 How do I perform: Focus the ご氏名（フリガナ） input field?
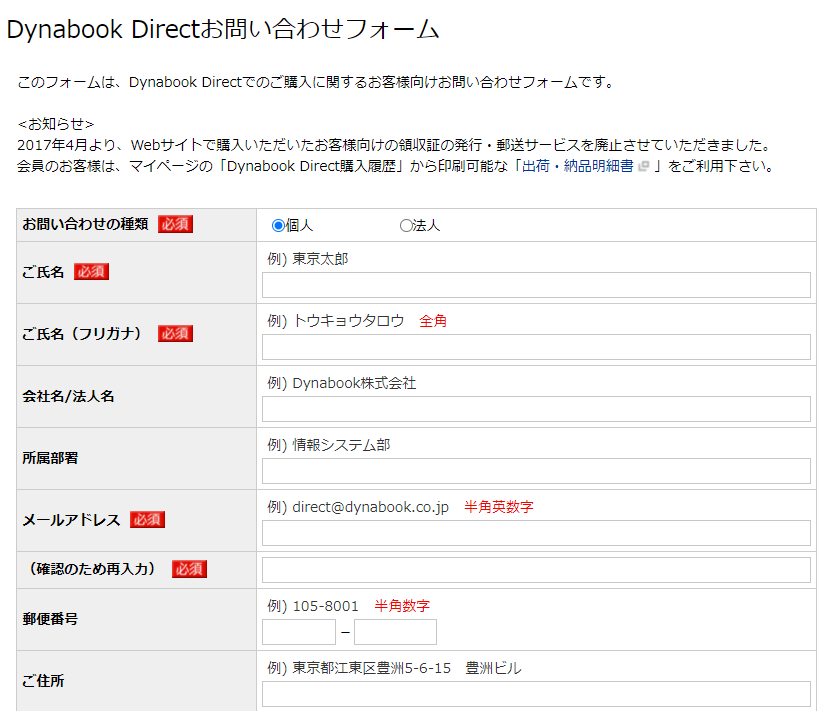(x=536, y=347)
